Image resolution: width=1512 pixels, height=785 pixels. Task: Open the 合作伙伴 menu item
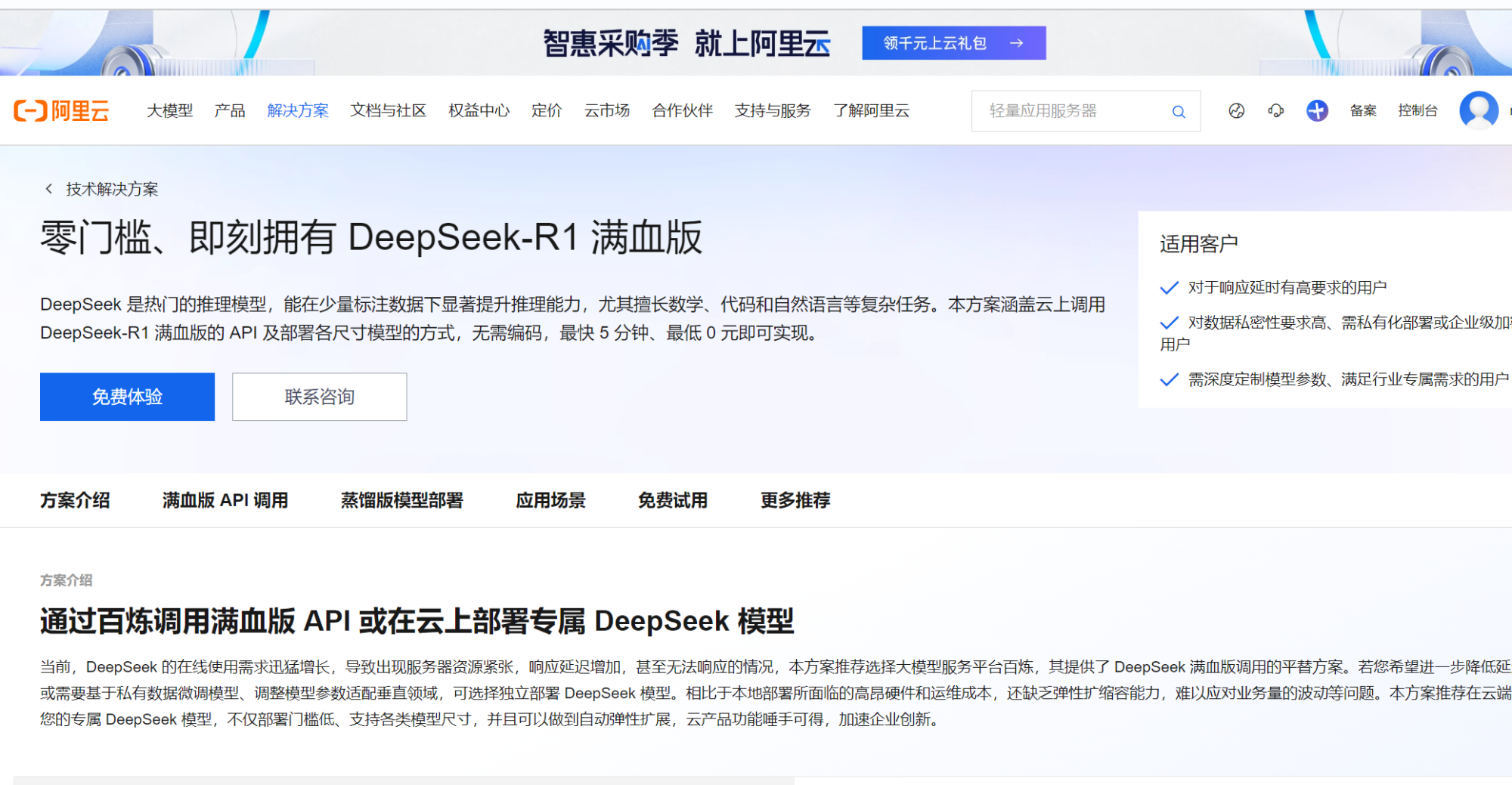tap(683, 111)
